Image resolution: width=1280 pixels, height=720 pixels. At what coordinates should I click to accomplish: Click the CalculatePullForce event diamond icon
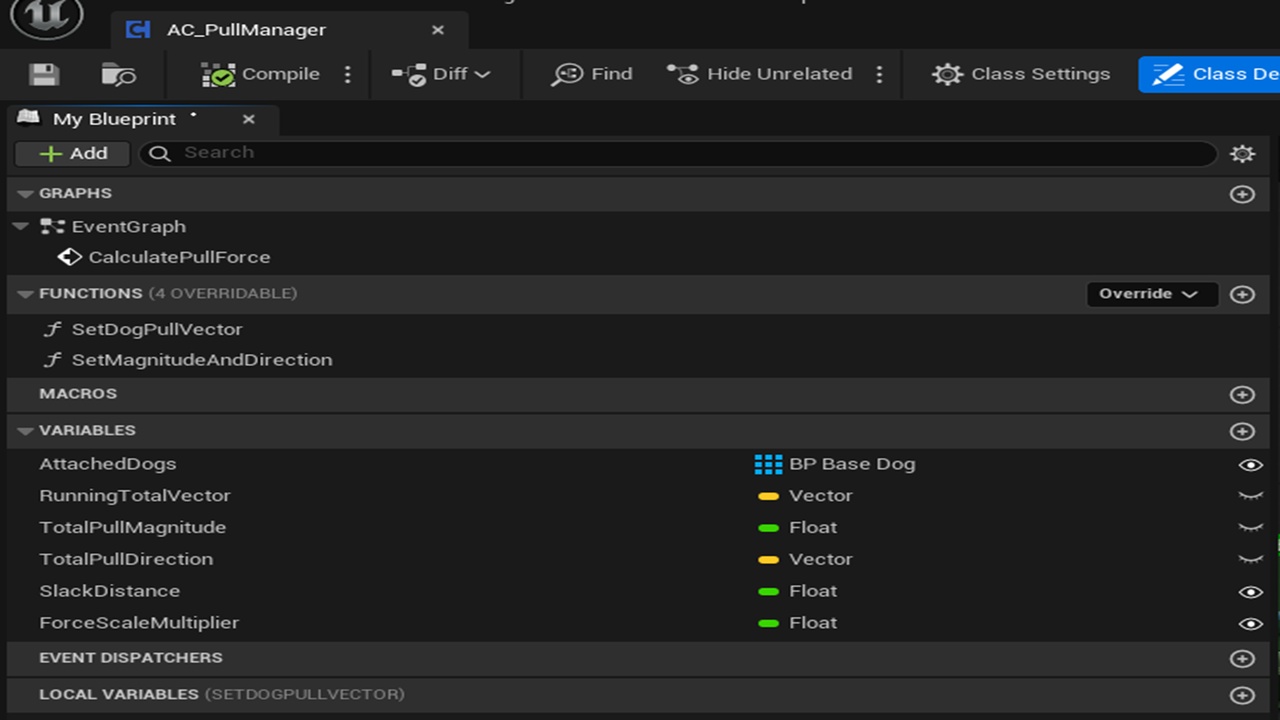click(x=69, y=257)
